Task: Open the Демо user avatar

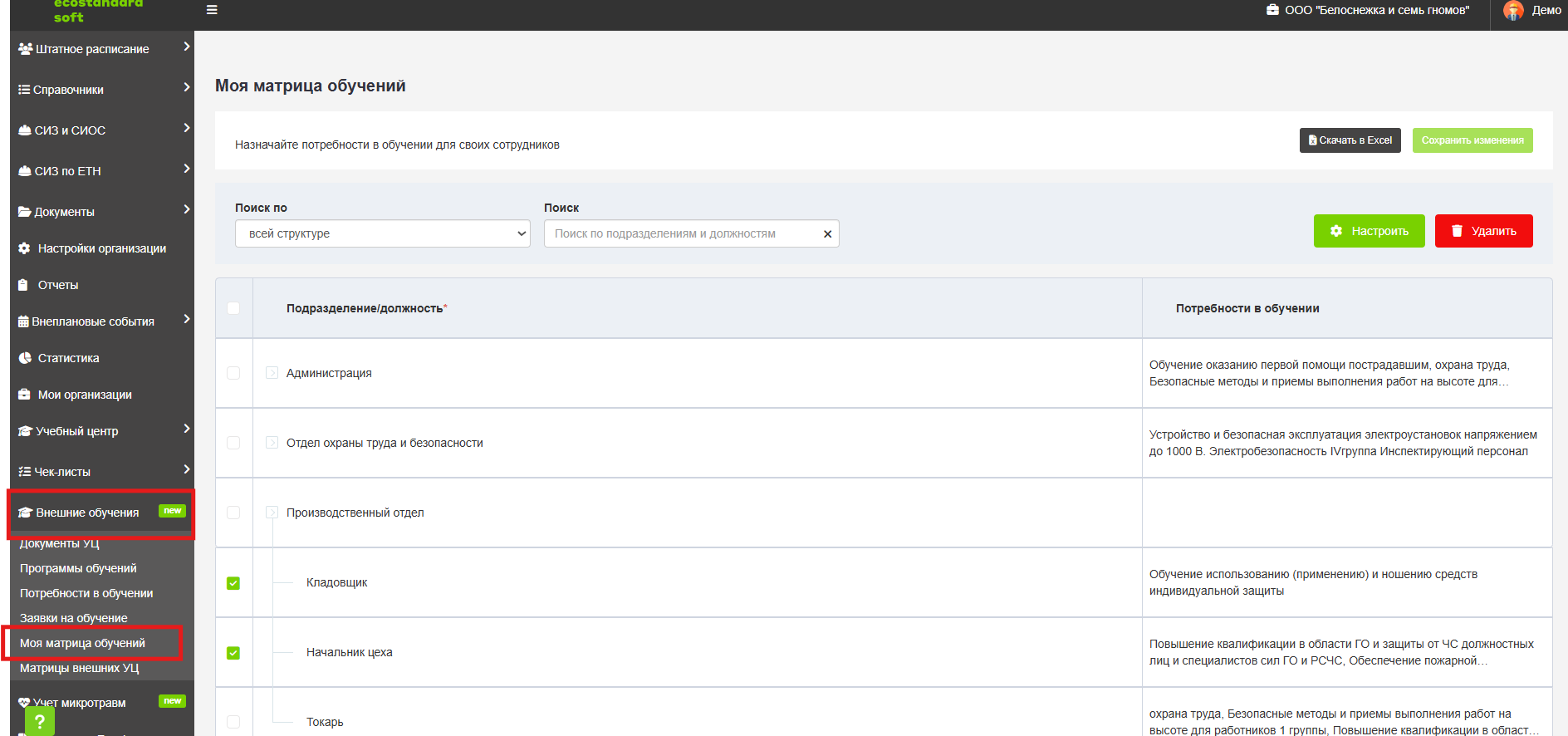Action: pyautogui.click(x=1513, y=10)
